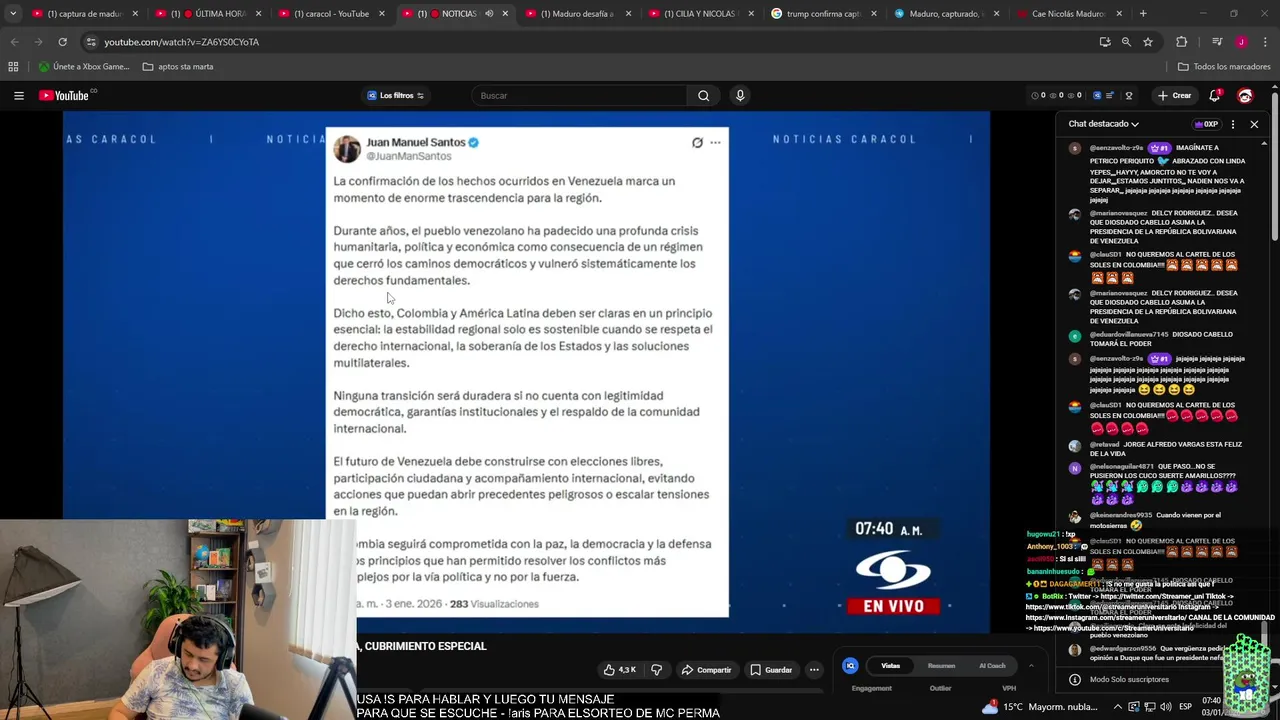Open the tab search dropdown arrow
Viewport: 1280px width, 720px height.
point(12,14)
